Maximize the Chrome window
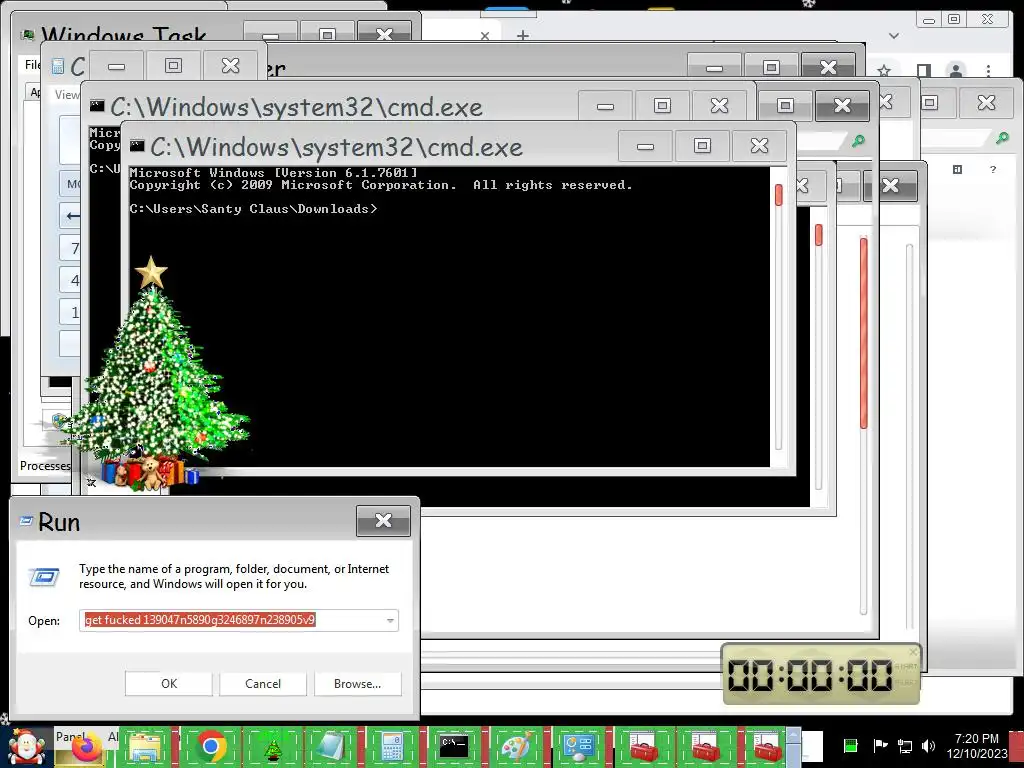The height and width of the screenshot is (768, 1024). tap(953, 19)
